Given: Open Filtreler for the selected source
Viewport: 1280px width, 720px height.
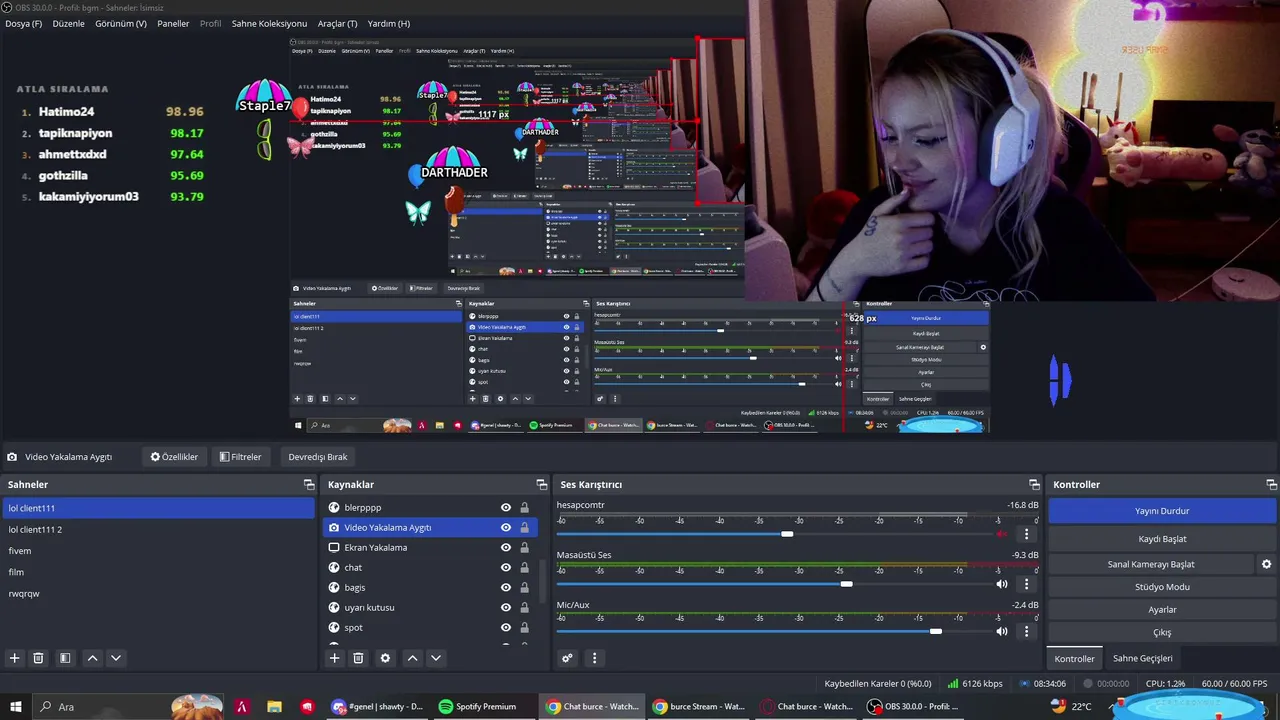Looking at the screenshot, I should pos(240,457).
